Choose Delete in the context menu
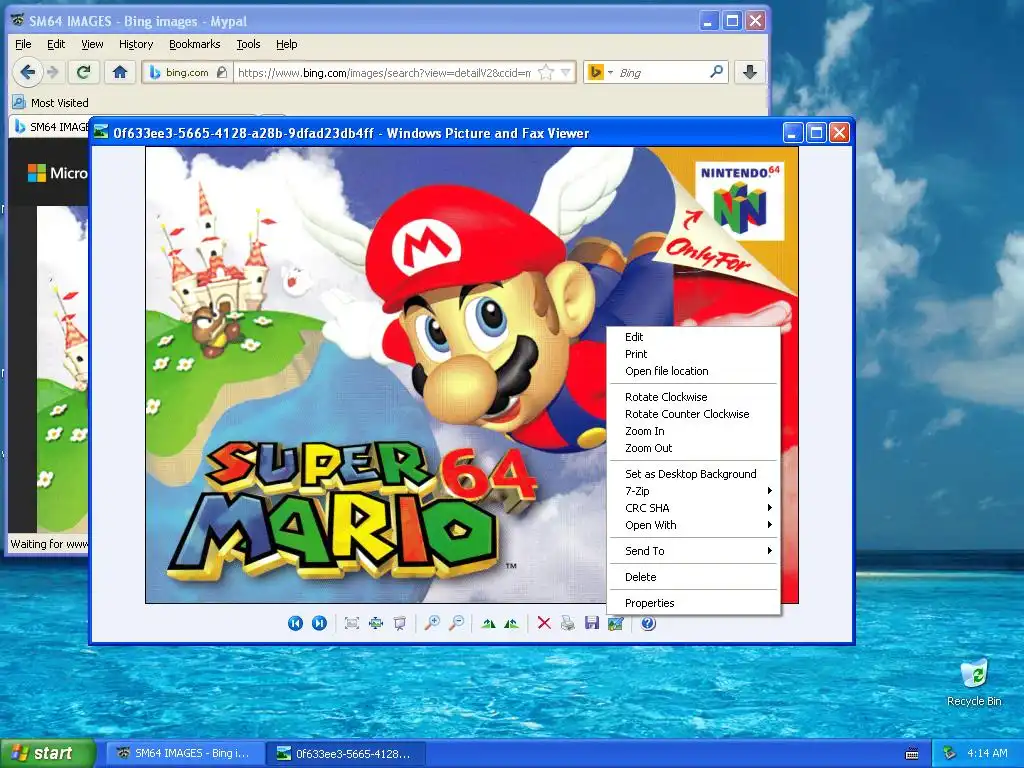 click(x=694, y=577)
